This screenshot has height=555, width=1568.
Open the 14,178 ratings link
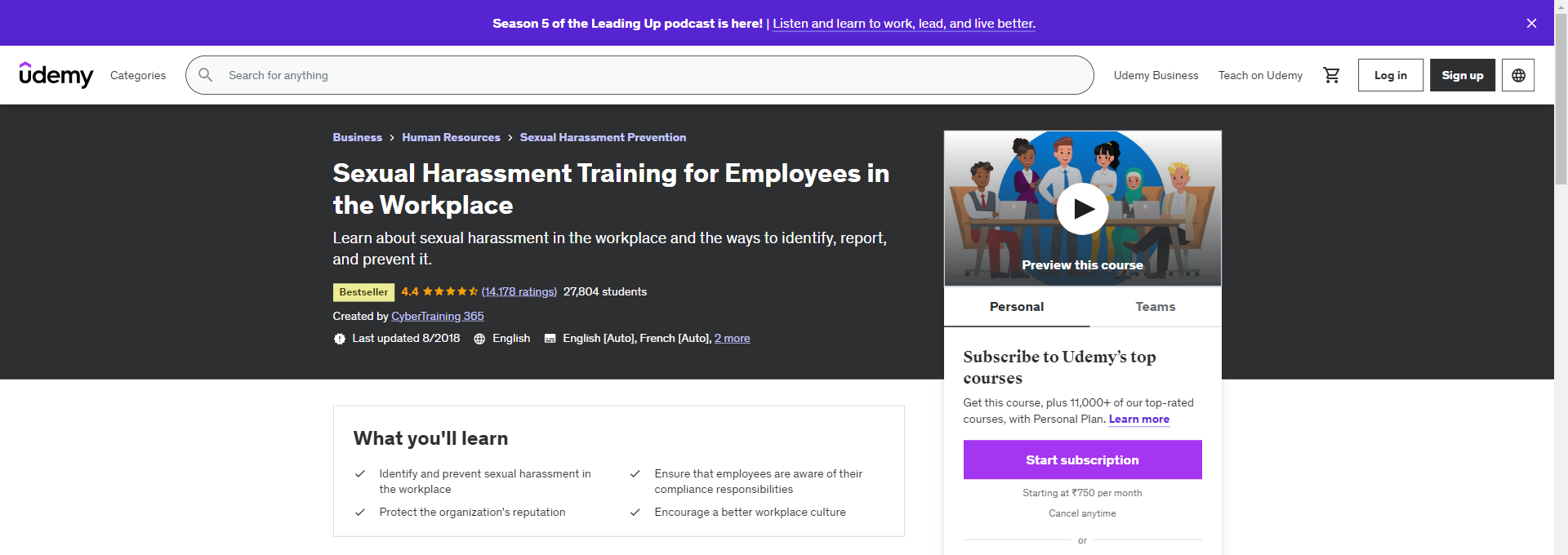(519, 291)
